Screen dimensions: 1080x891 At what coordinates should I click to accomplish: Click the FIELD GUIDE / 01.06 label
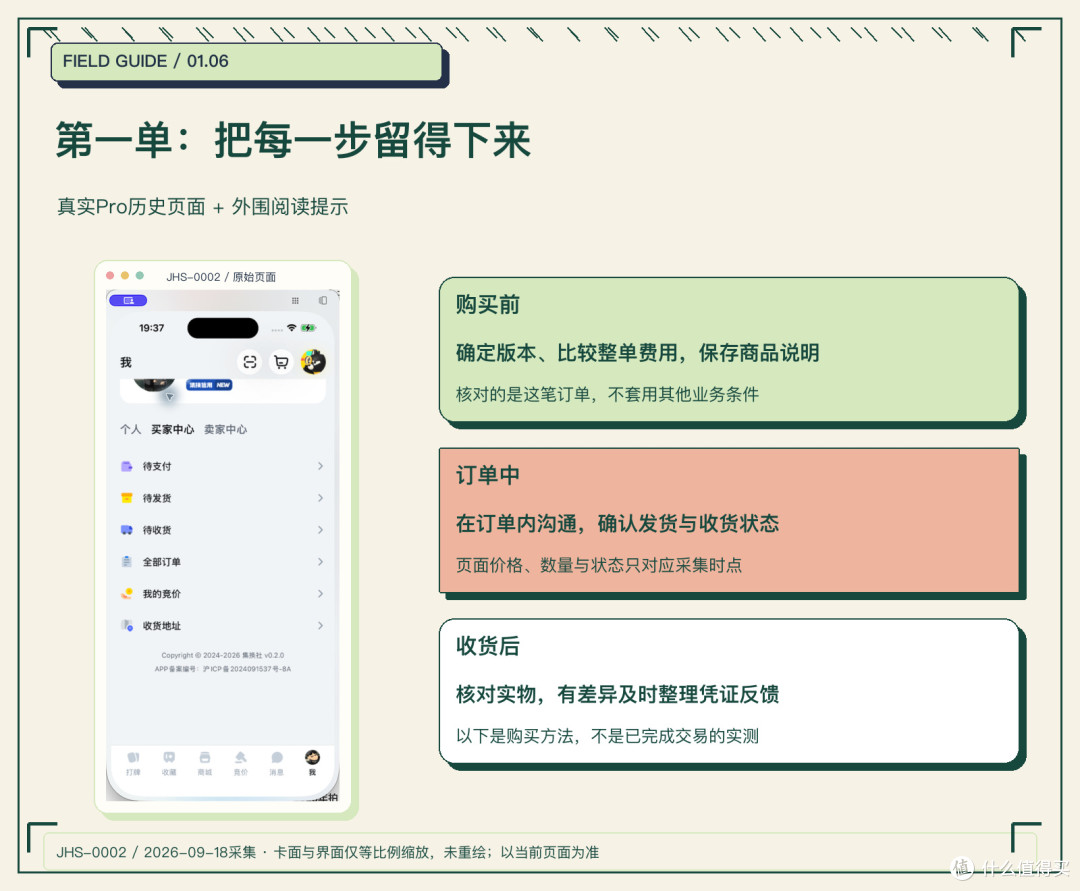(x=145, y=61)
